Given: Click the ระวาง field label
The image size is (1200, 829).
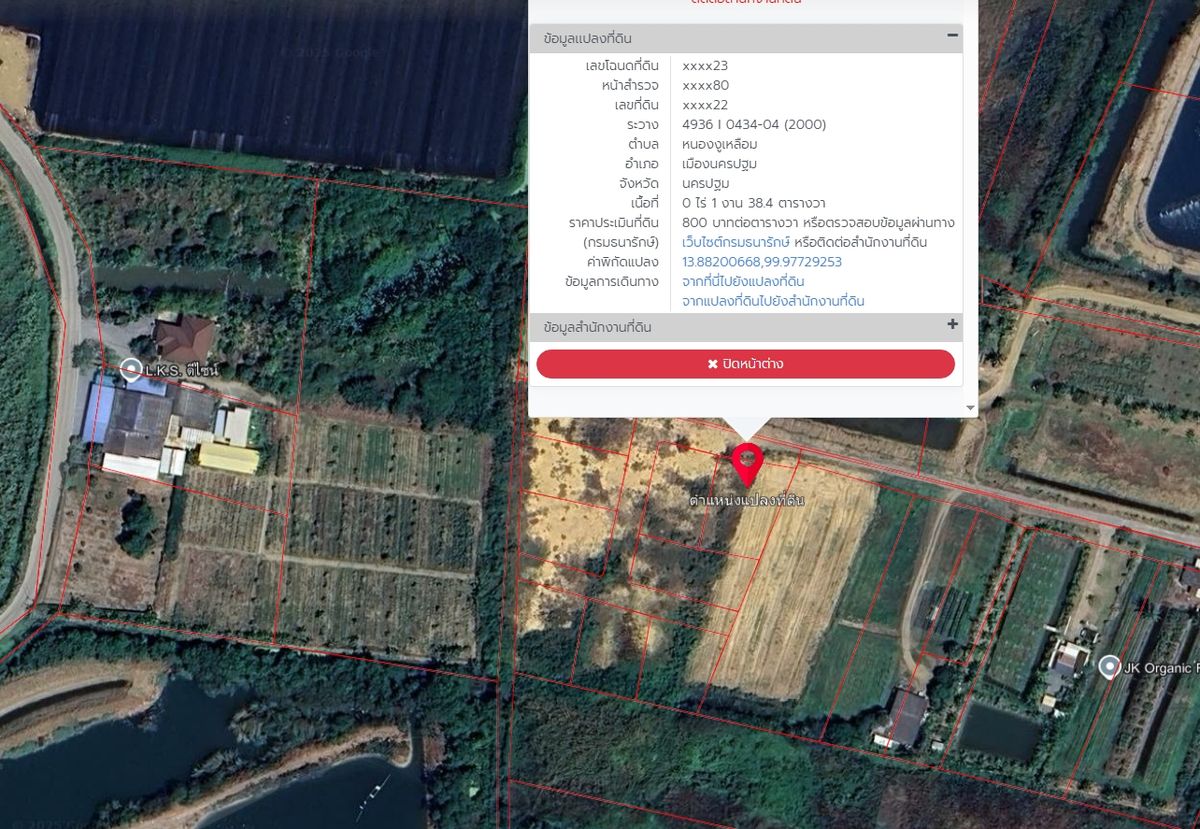Looking at the screenshot, I should (643, 125).
